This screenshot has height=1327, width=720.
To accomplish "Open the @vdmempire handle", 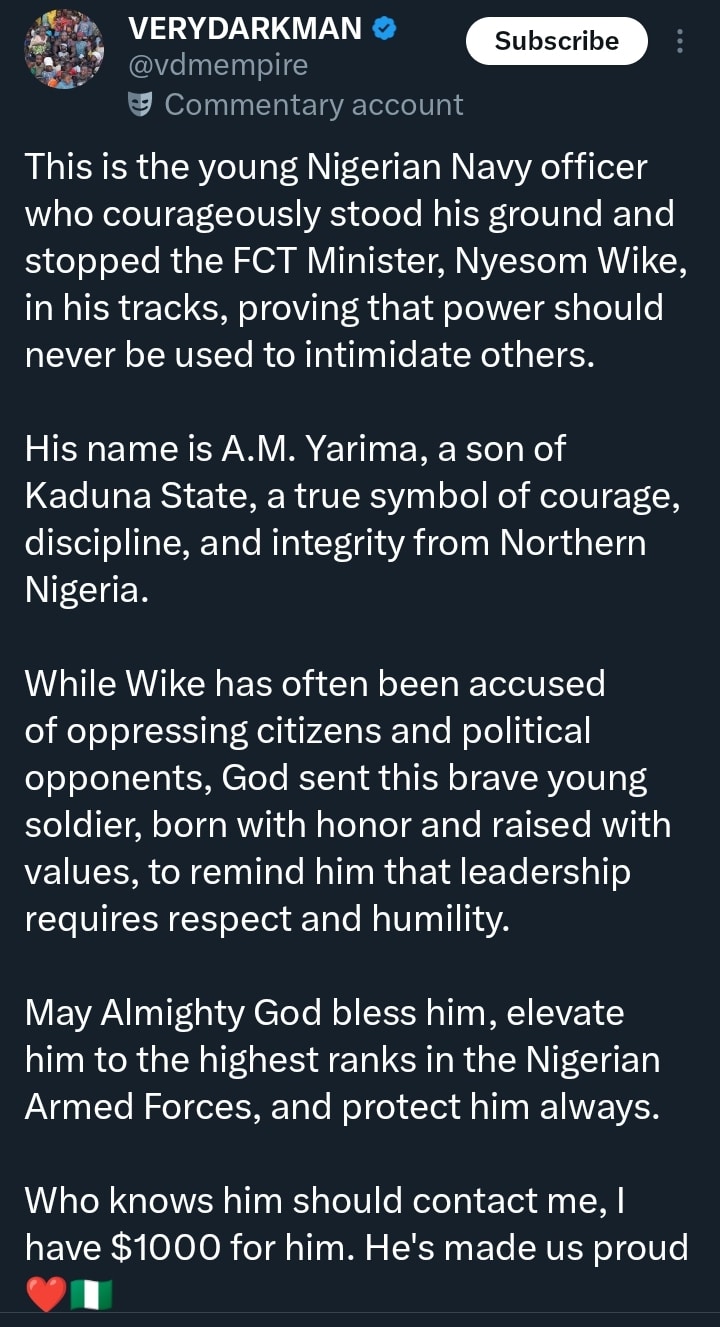I will [x=218, y=66].
